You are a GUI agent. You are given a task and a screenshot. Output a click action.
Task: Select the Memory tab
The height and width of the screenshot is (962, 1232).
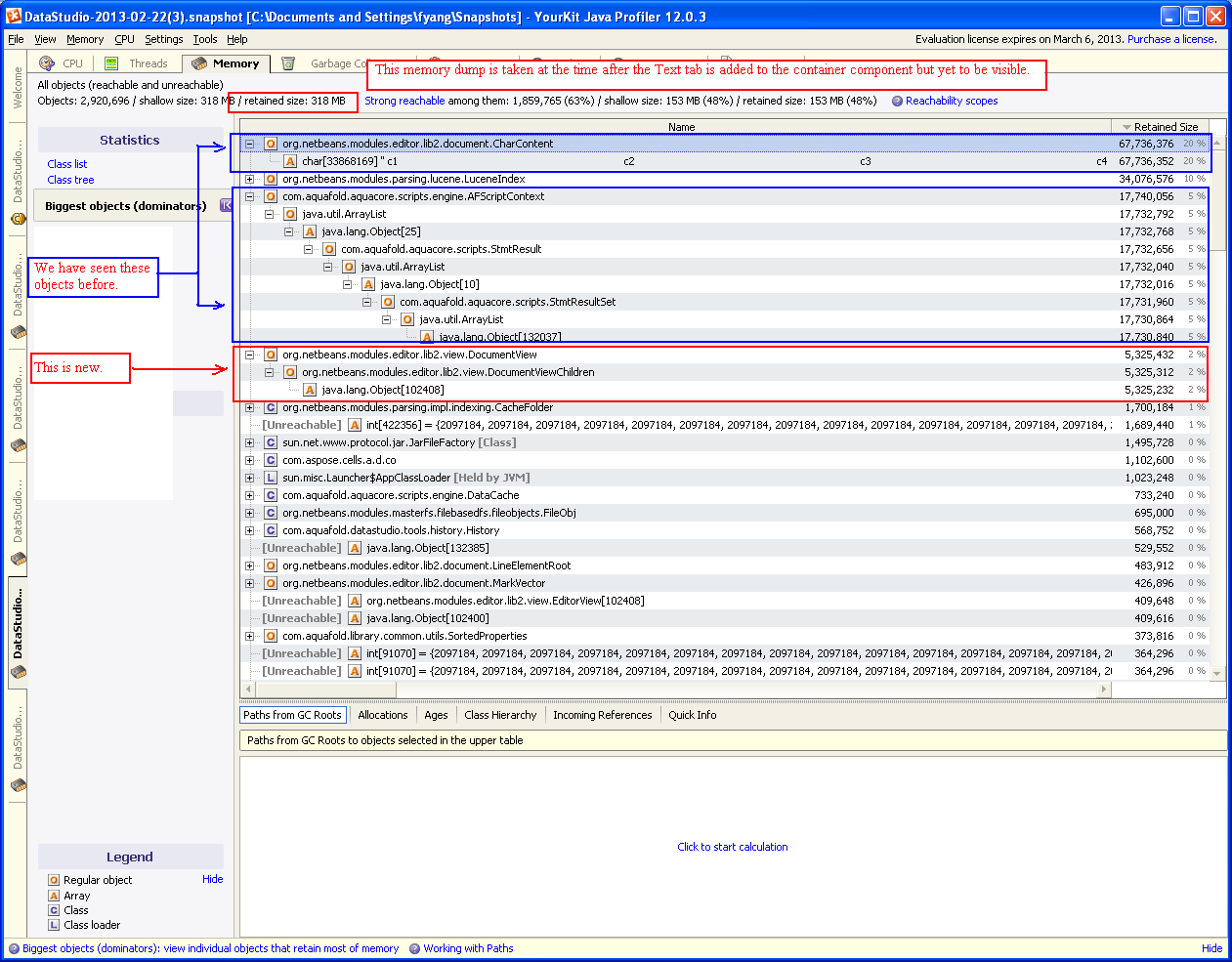pyautogui.click(x=226, y=63)
